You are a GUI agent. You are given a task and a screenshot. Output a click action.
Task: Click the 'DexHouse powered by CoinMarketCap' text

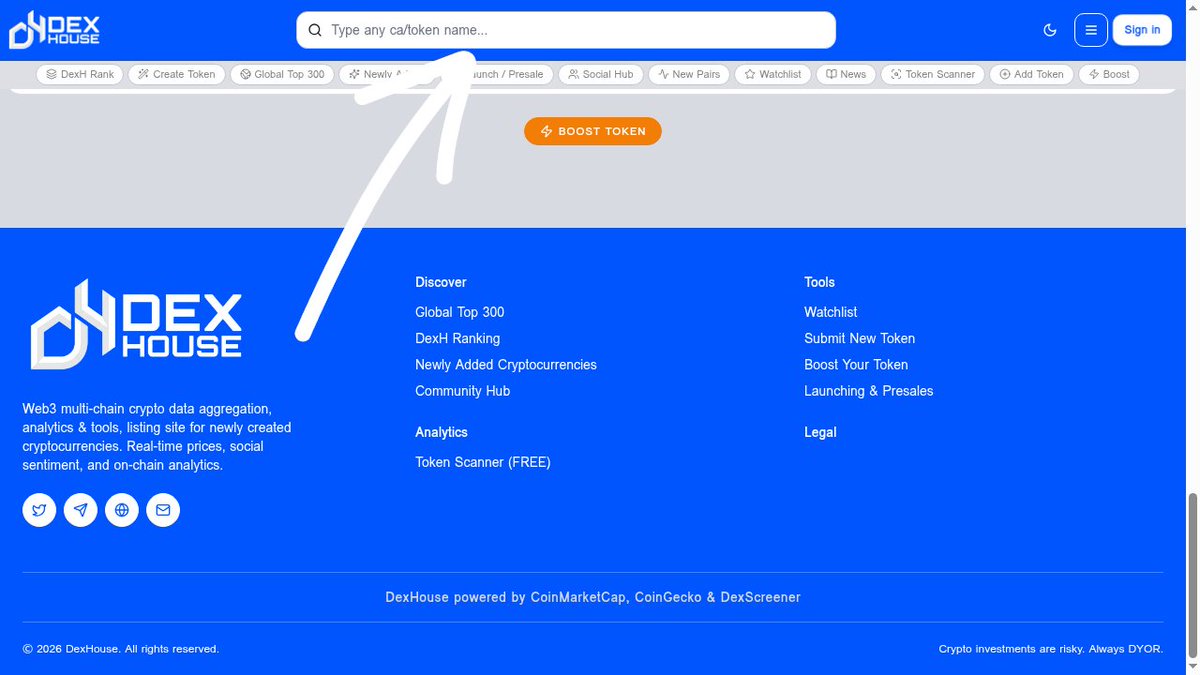593,597
